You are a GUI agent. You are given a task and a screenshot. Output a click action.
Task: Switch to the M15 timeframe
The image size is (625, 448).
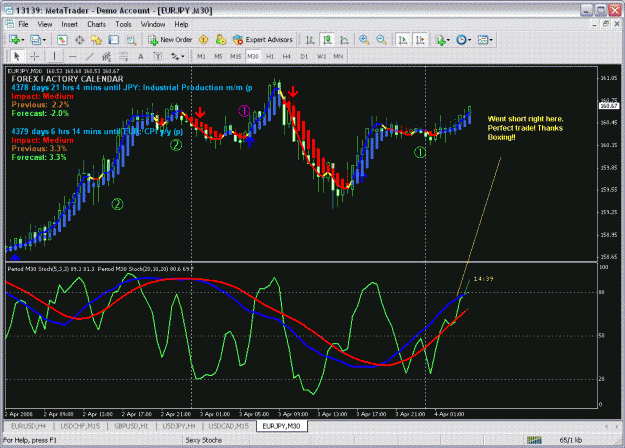tap(236, 57)
